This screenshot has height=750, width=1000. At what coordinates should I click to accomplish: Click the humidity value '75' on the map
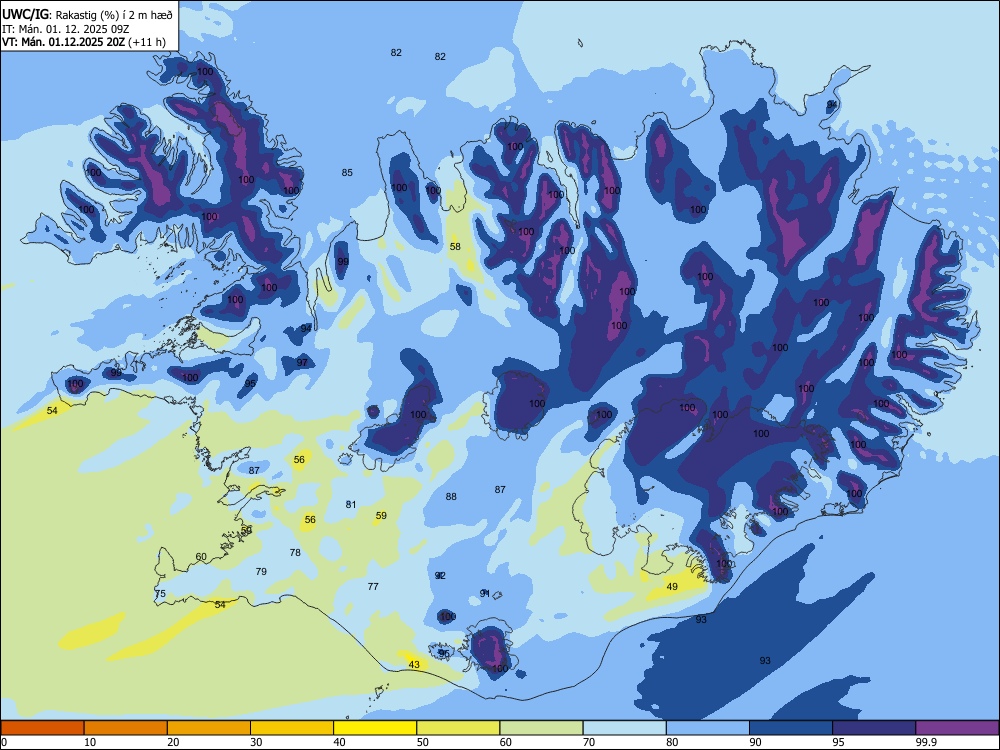[x=160, y=594]
